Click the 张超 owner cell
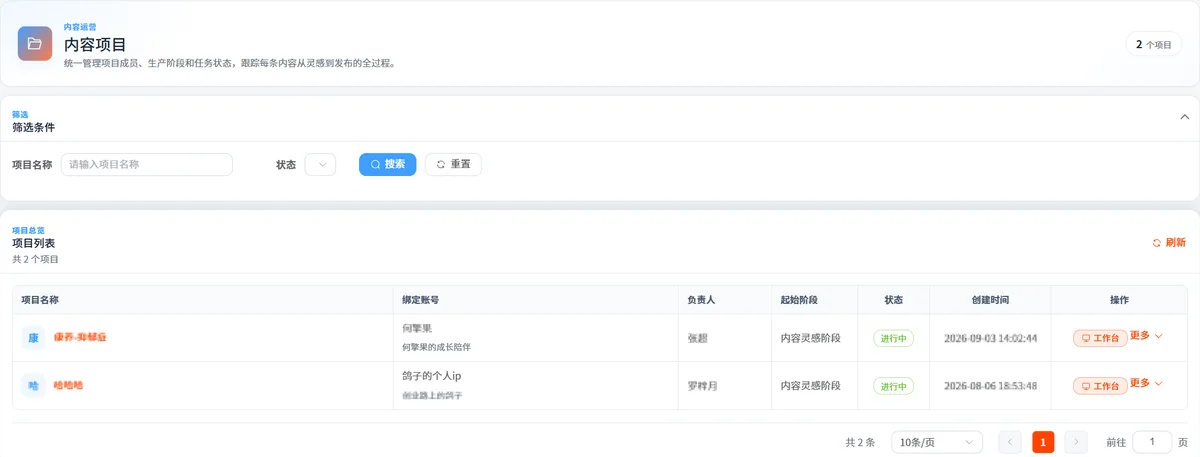 click(x=698, y=338)
